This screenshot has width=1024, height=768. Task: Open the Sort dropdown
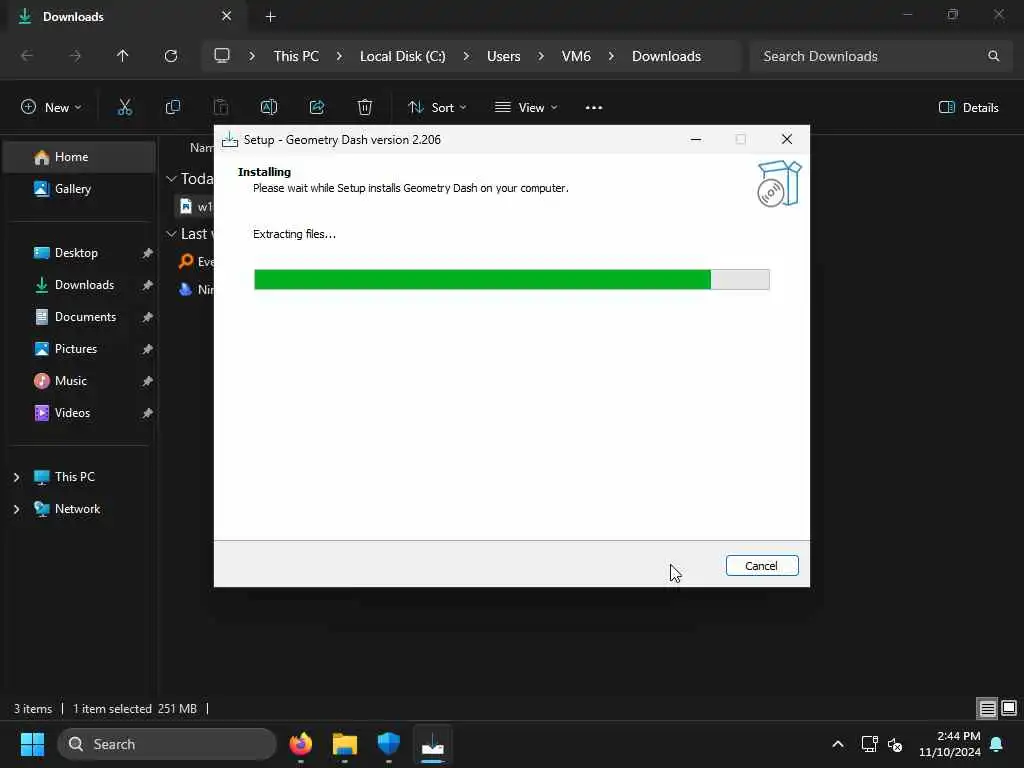coord(437,108)
